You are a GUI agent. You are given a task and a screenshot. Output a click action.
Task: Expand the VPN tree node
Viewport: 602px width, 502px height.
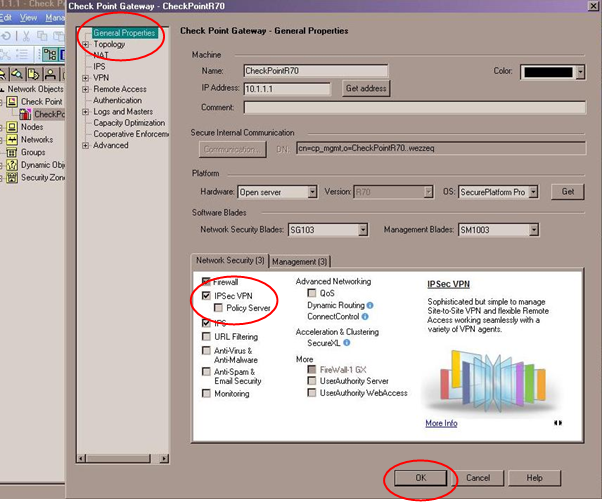[85, 78]
